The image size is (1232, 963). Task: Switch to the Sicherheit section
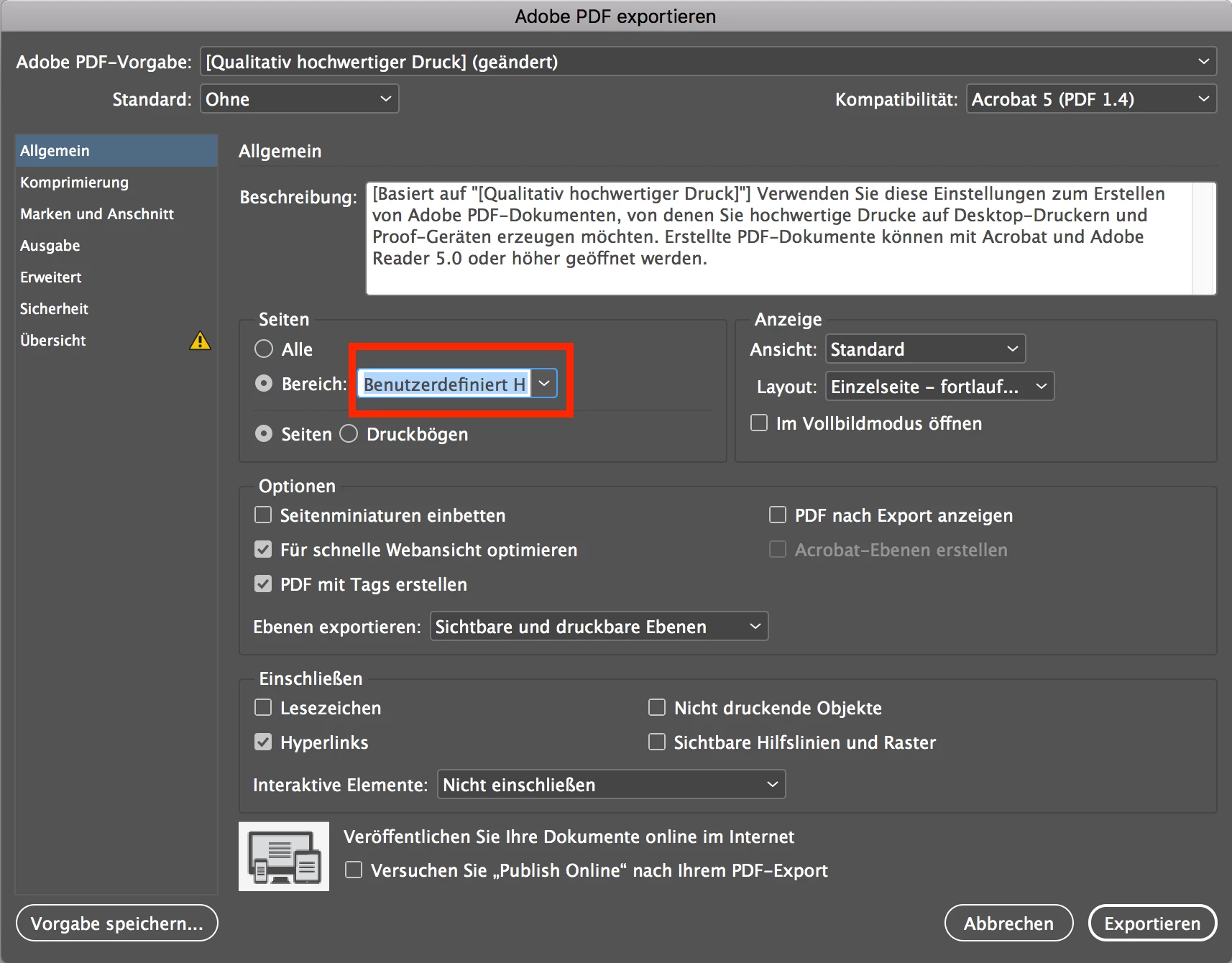116,309
